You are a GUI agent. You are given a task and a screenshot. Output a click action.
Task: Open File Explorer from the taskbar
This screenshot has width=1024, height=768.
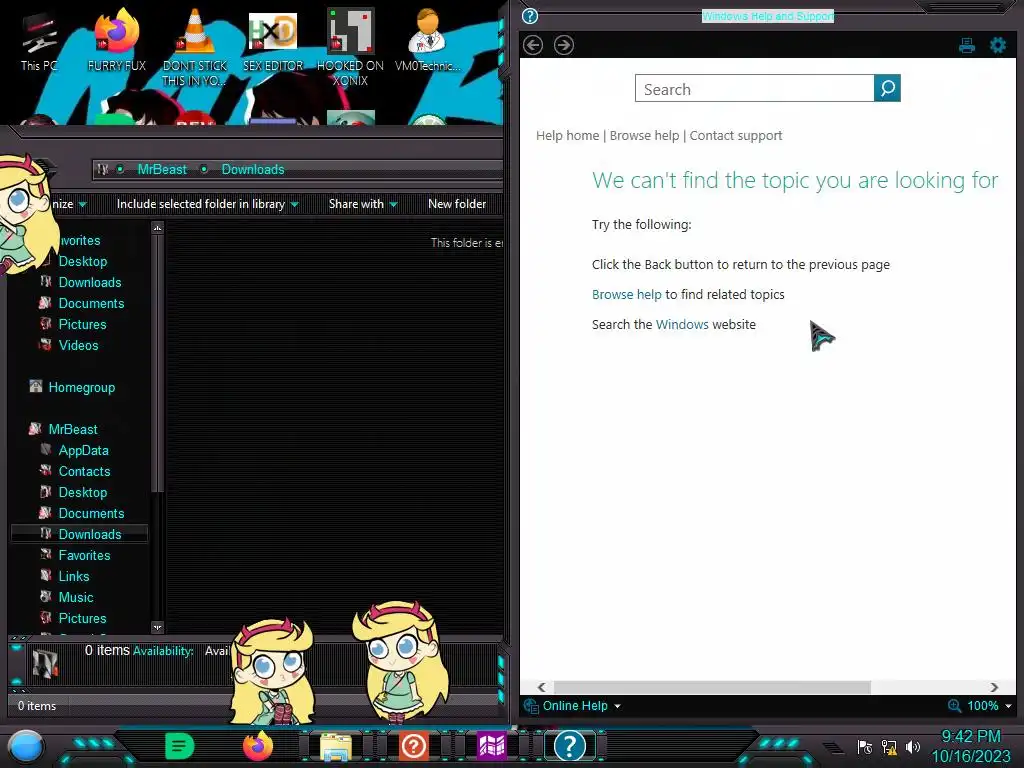tap(336, 747)
